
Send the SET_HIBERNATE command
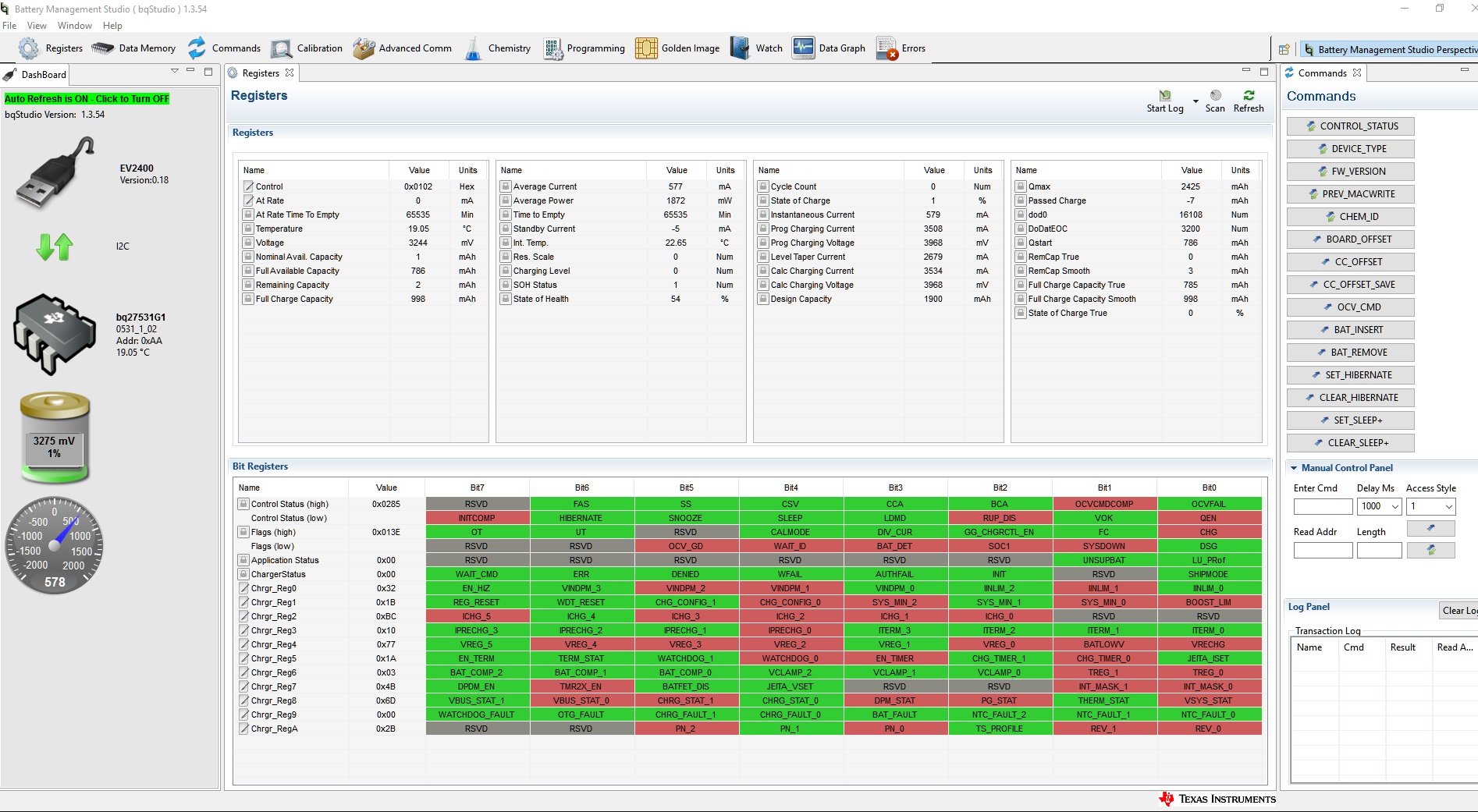coord(1350,375)
